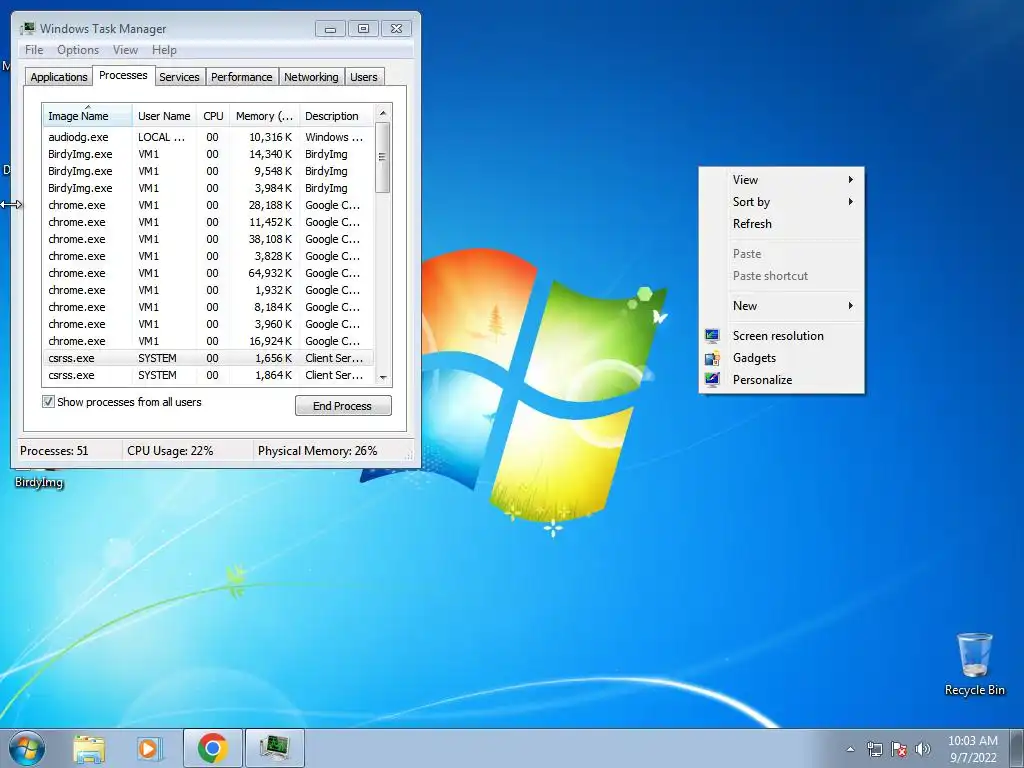Open the File menu in Task Manager

(x=34, y=50)
